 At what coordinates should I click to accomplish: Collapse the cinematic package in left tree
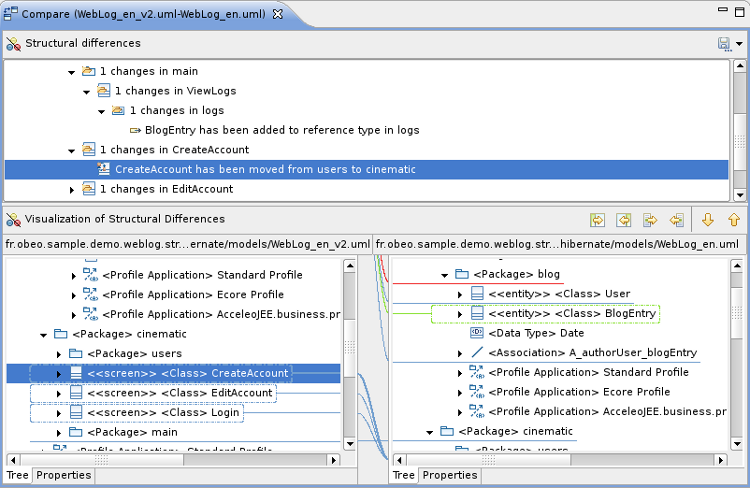[43, 335]
